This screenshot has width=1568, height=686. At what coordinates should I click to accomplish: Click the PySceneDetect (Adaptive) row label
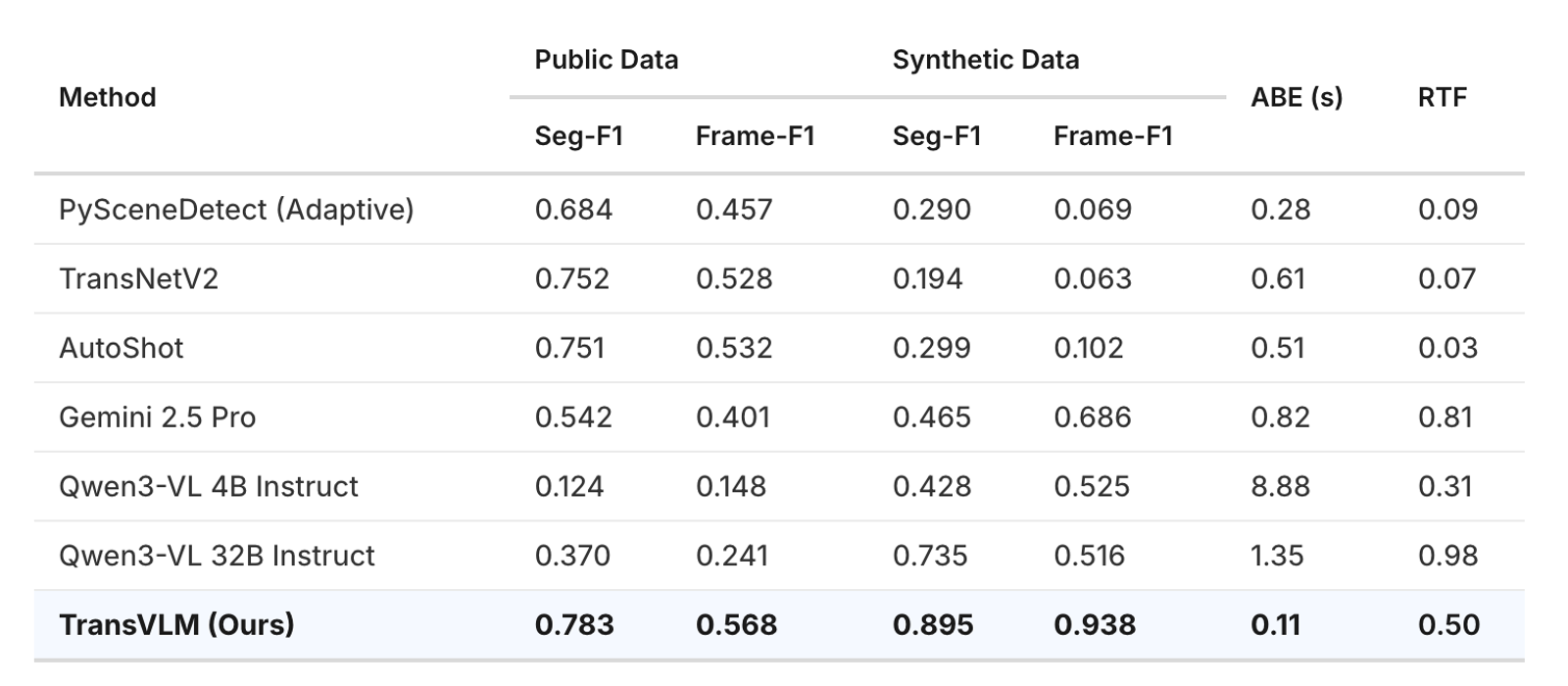click(x=236, y=210)
